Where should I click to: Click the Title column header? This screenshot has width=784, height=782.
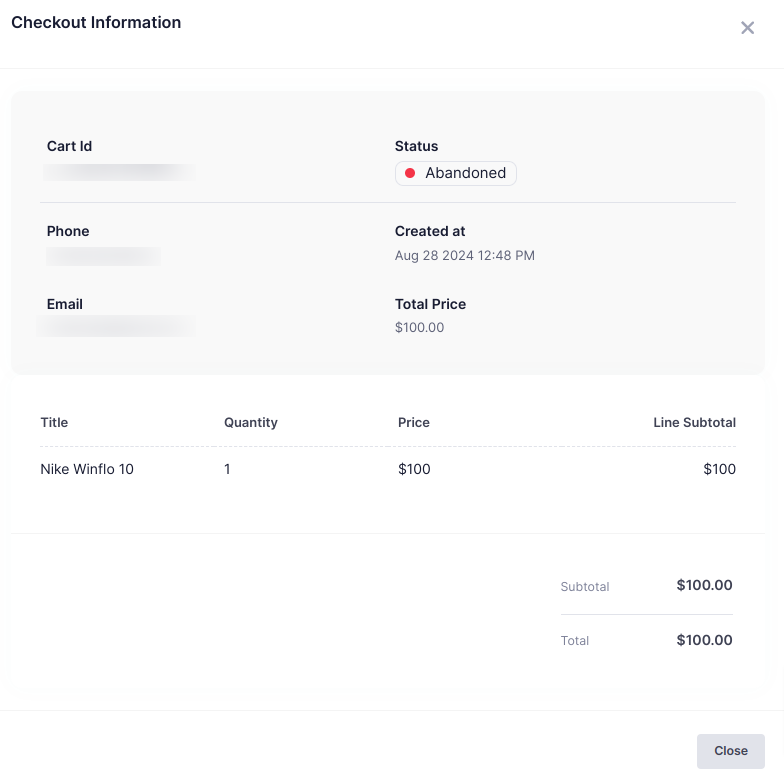(54, 422)
